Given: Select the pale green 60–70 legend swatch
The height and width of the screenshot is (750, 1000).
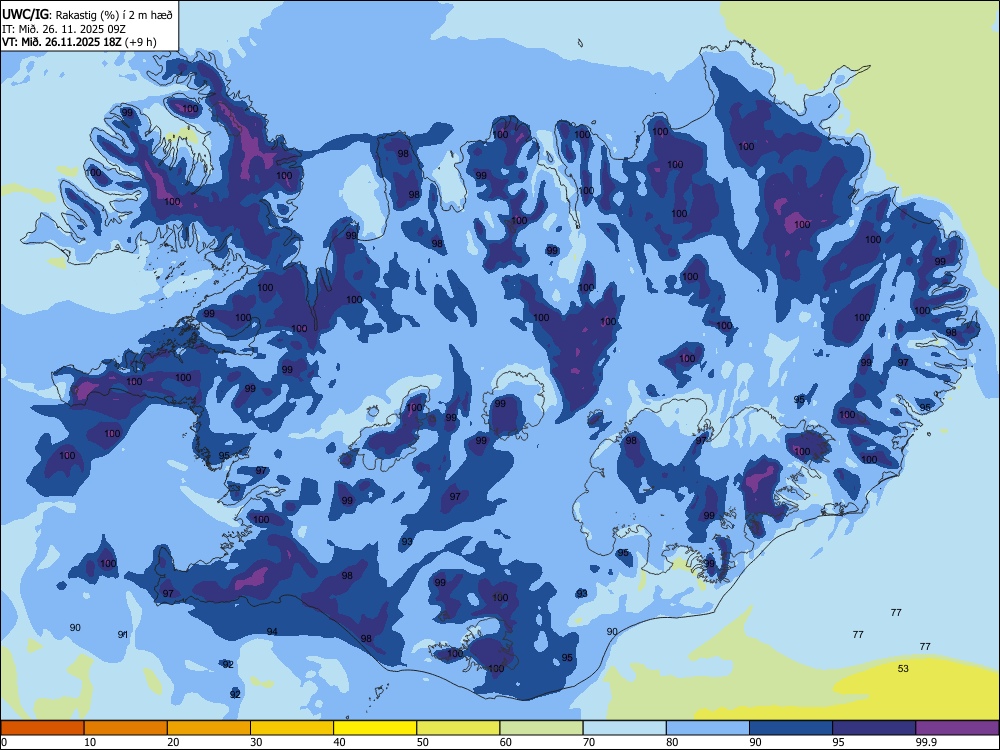Looking at the screenshot, I should tap(541, 728).
